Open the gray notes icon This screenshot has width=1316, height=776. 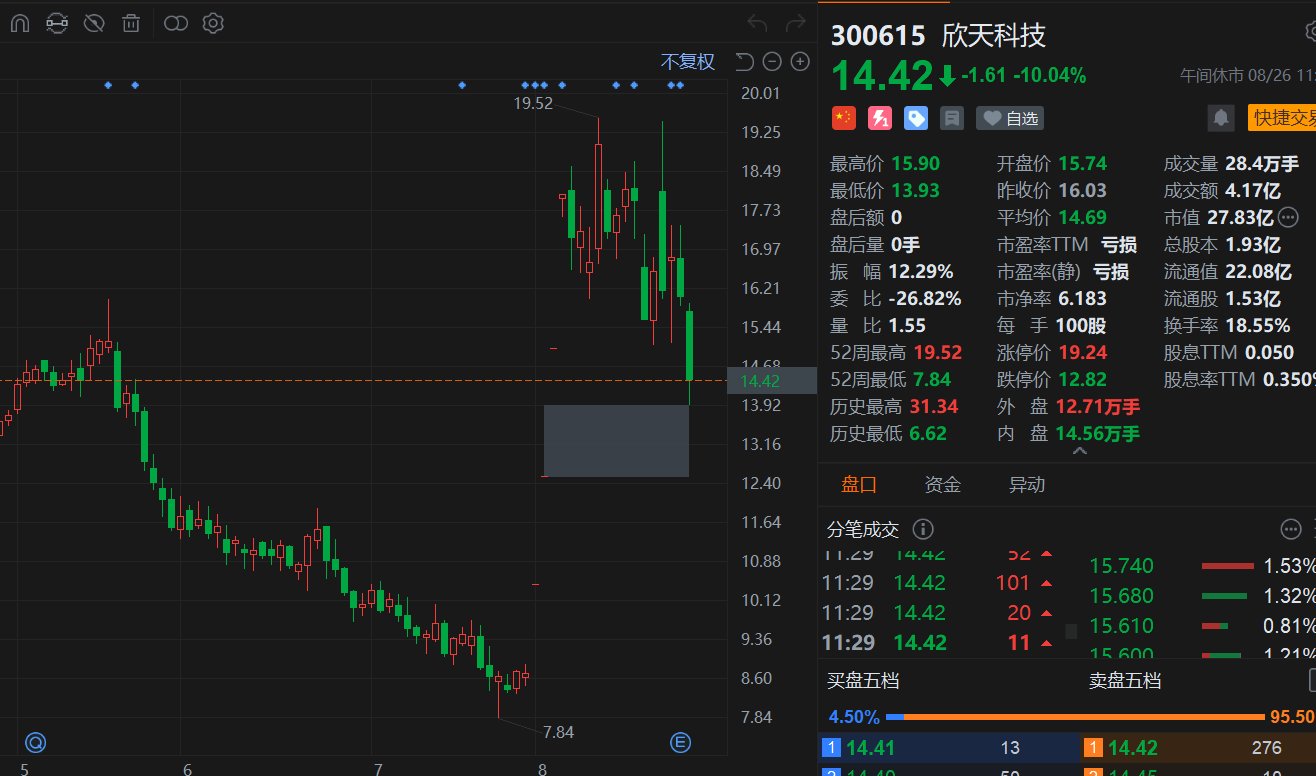tap(952, 118)
